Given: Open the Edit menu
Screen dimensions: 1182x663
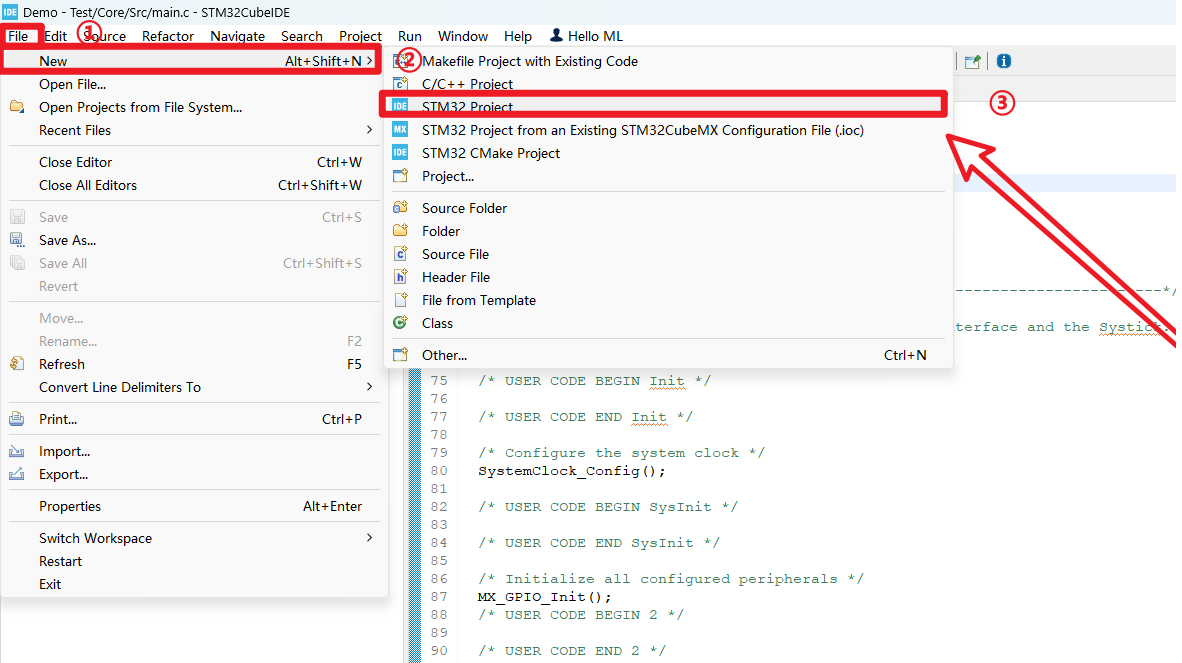Looking at the screenshot, I should coord(55,36).
